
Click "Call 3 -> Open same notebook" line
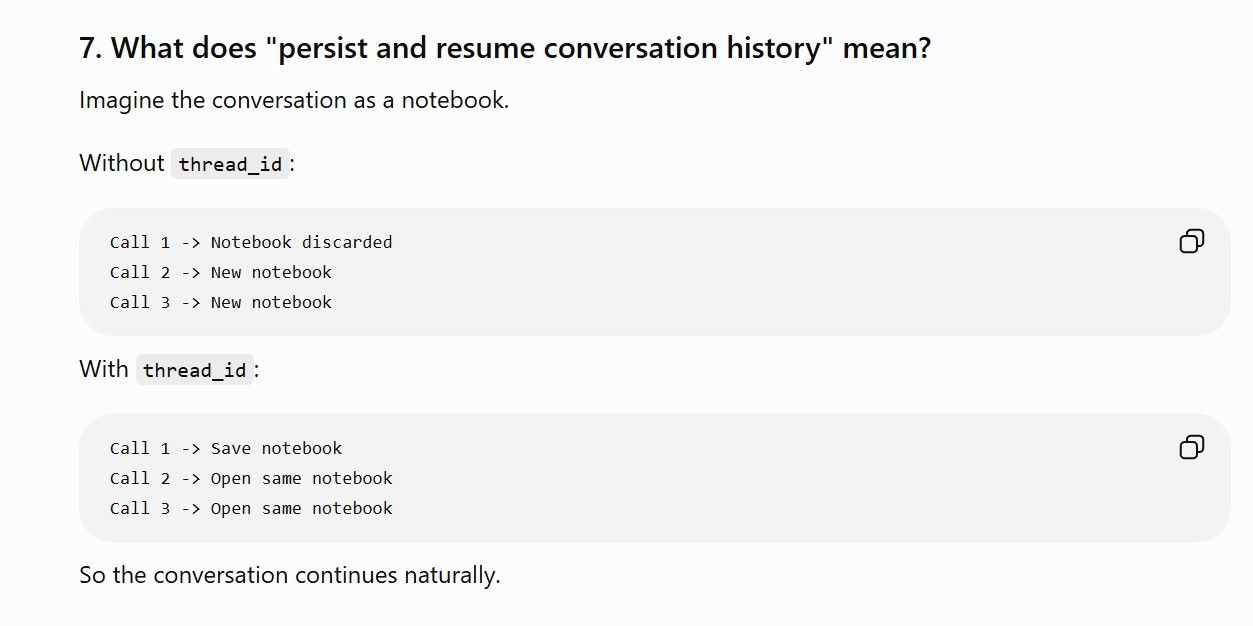(x=251, y=508)
